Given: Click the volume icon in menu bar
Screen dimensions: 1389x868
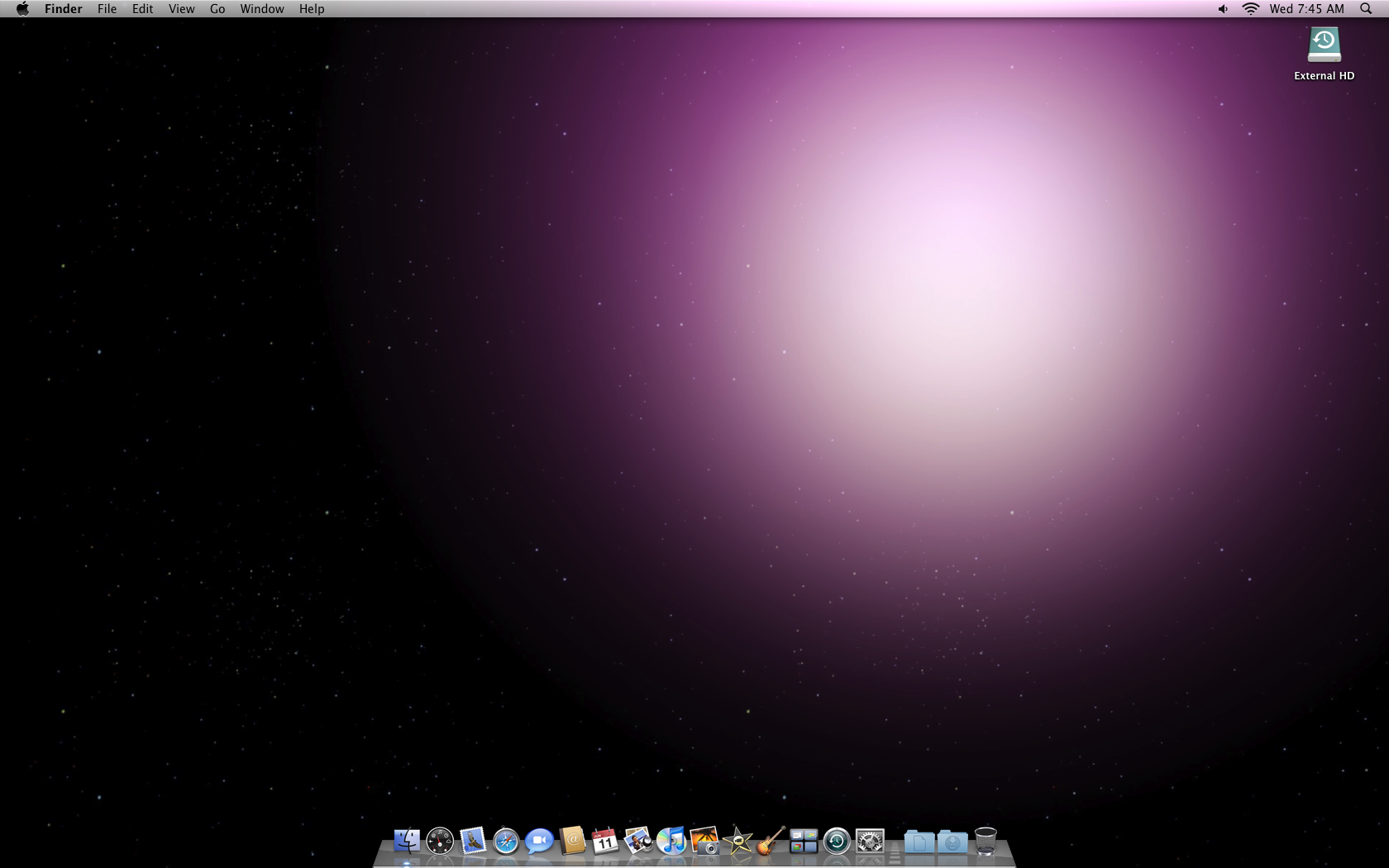Looking at the screenshot, I should coord(1223,9).
